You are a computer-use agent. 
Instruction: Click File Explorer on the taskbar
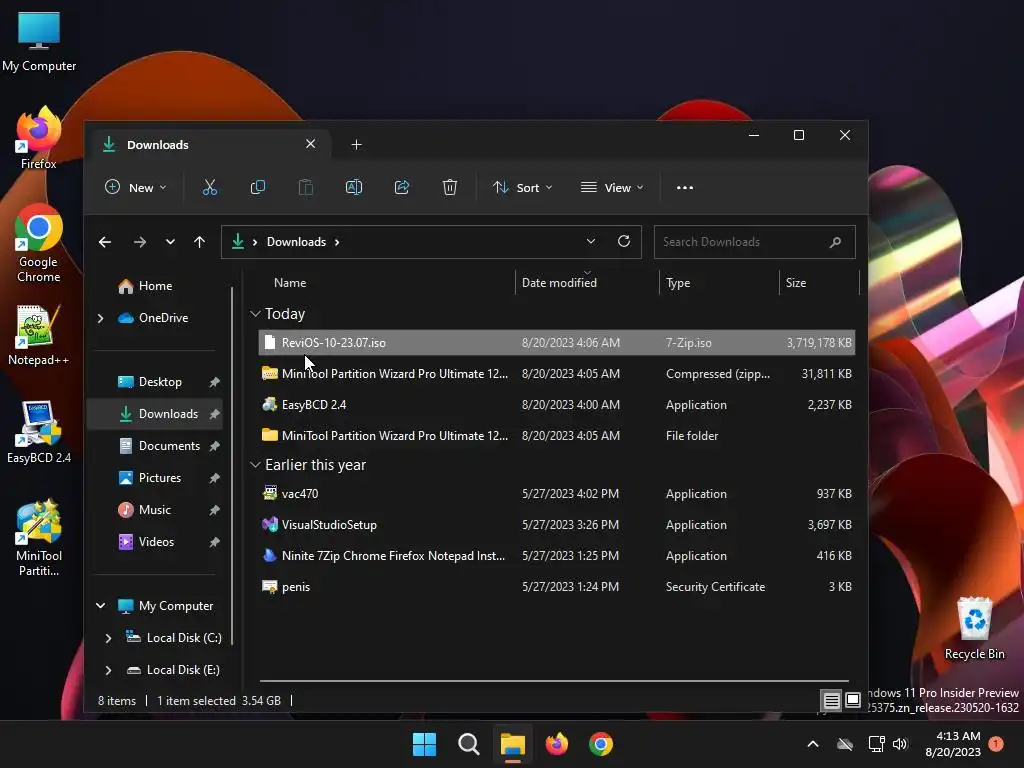tap(513, 744)
